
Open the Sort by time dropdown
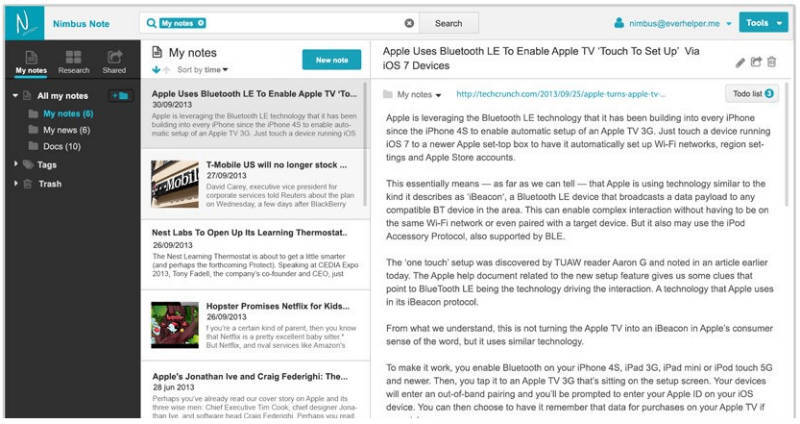(203, 69)
